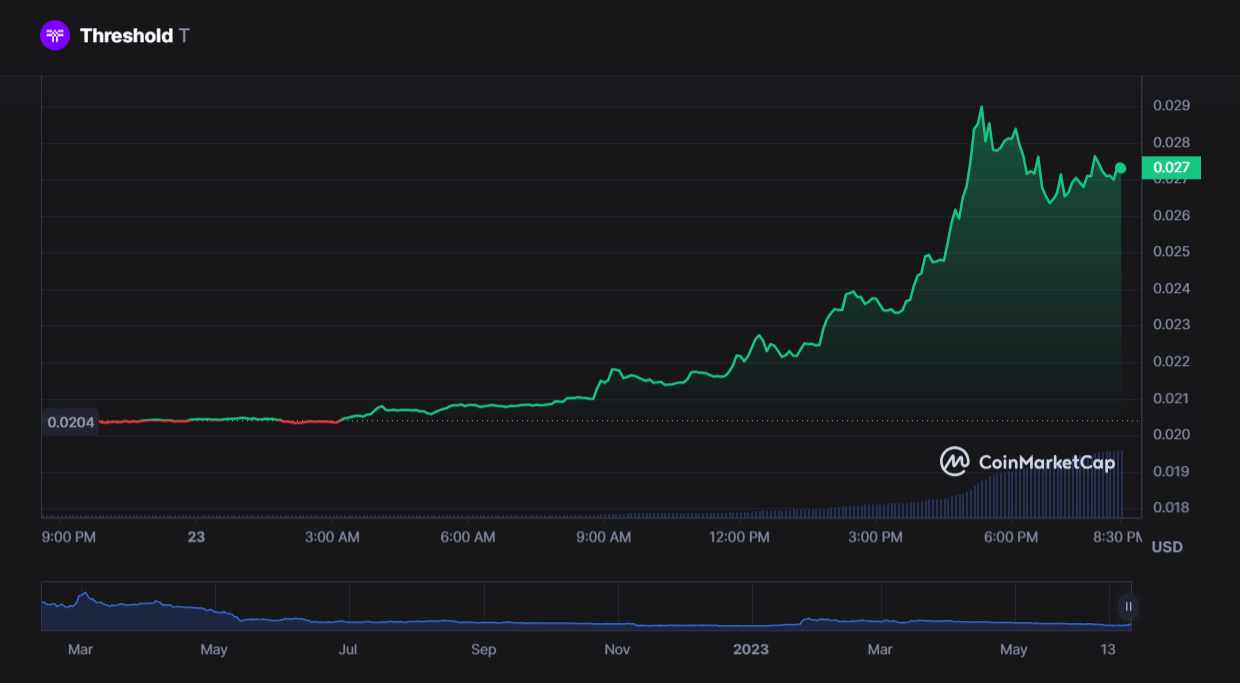This screenshot has width=1240, height=683.
Task: Click the first May label in navigator
Action: [x=214, y=650]
